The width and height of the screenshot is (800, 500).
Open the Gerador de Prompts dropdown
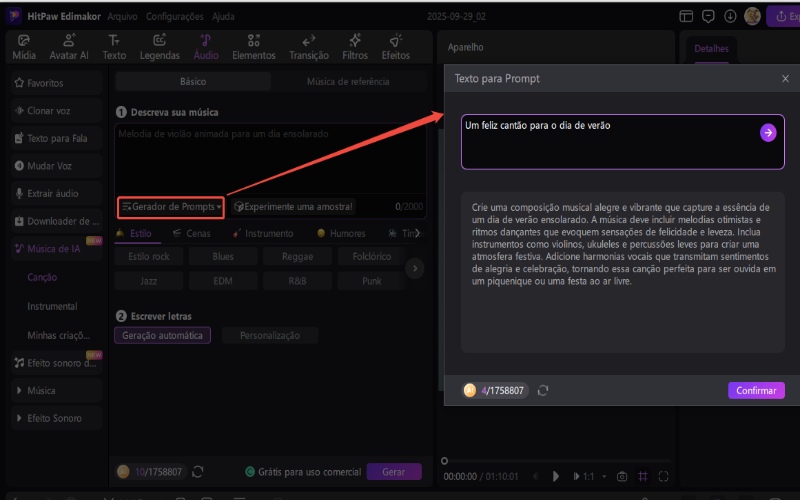click(171, 207)
